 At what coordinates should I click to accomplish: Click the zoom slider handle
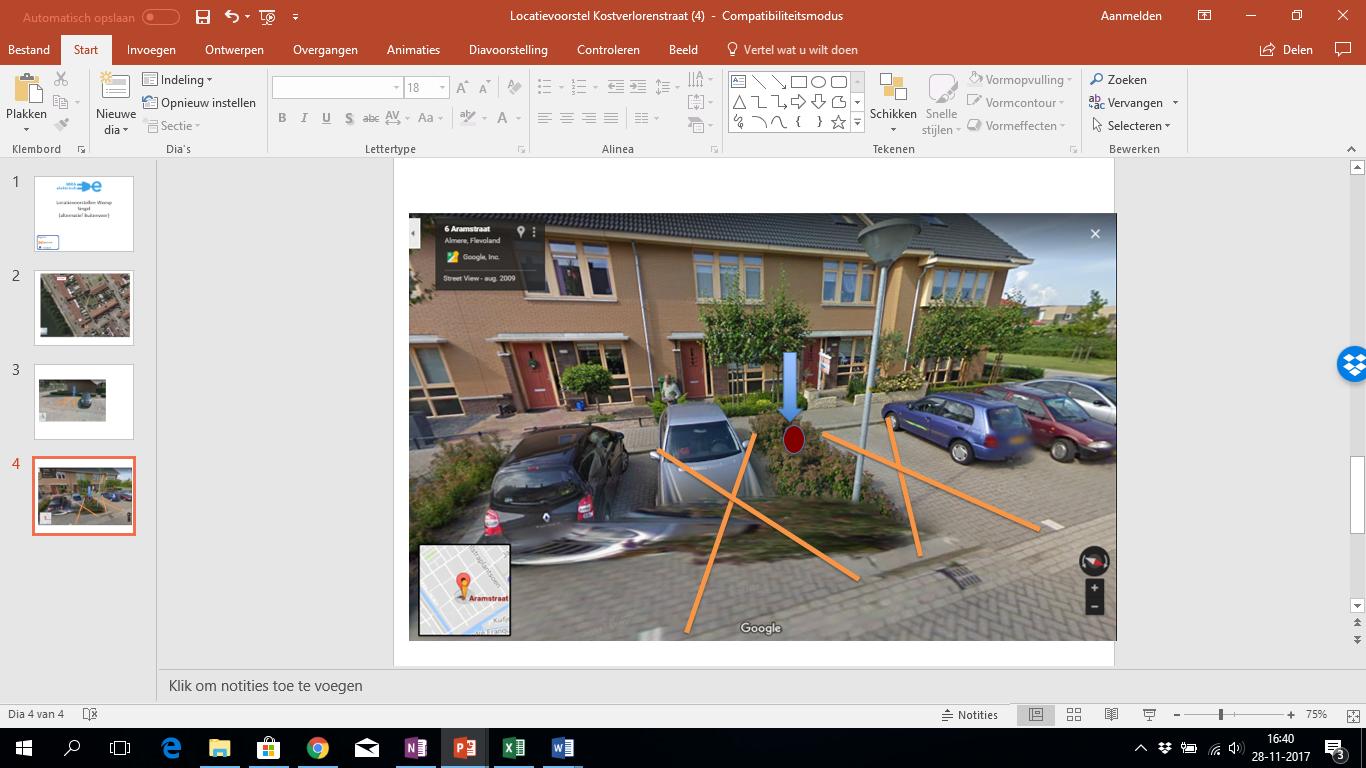(1220, 714)
